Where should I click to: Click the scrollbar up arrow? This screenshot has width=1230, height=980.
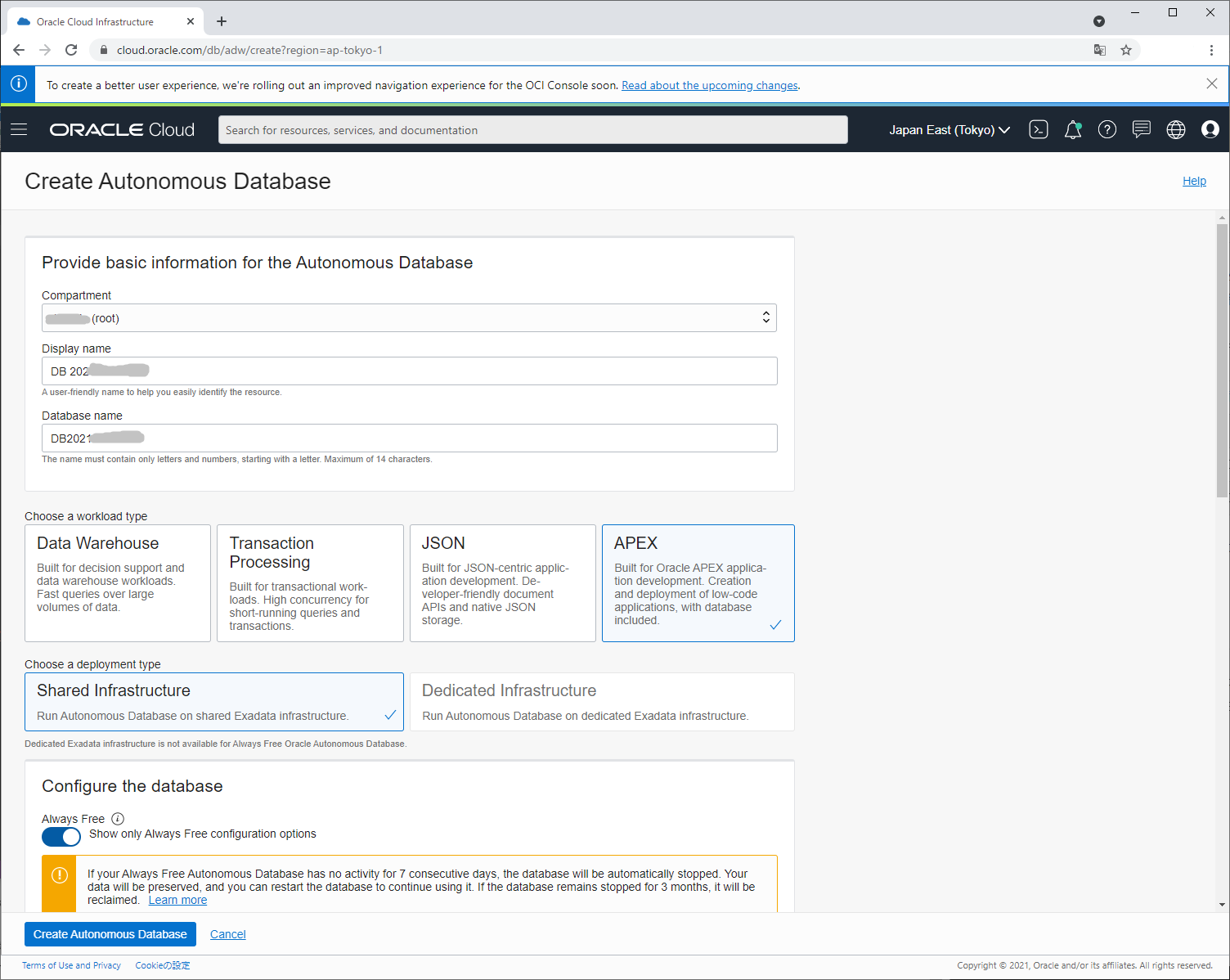tap(1223, 218)
